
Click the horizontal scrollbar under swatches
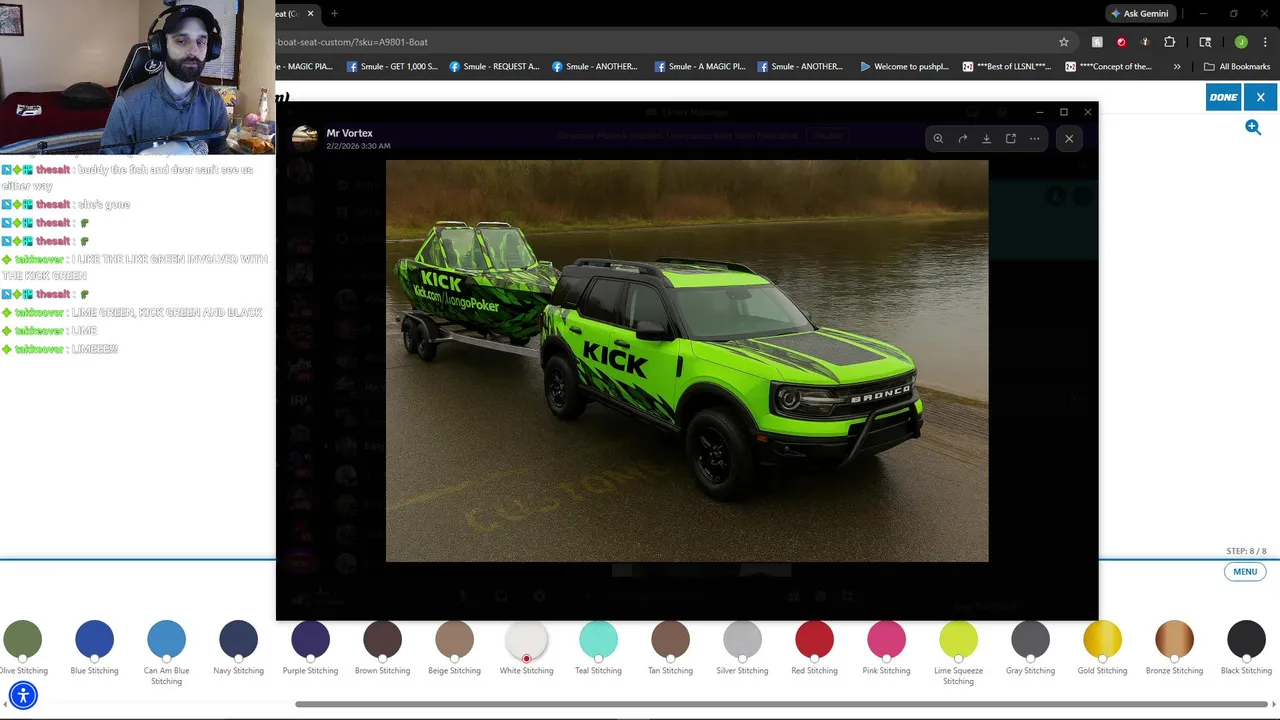click(783, 704)
